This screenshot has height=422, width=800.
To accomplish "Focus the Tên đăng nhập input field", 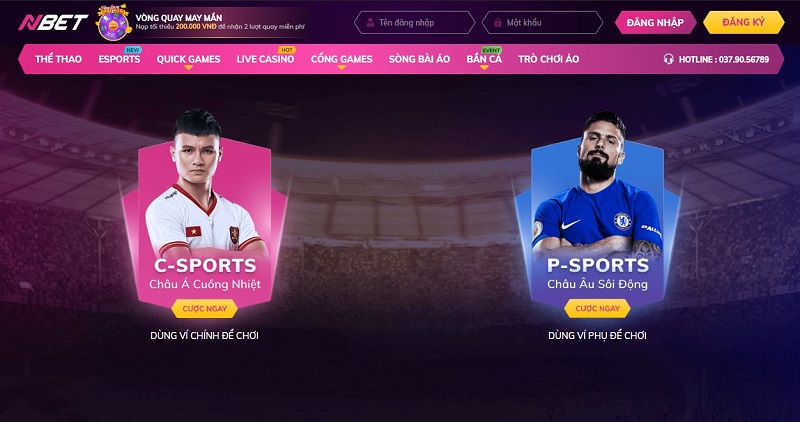I will click(414, 23).
